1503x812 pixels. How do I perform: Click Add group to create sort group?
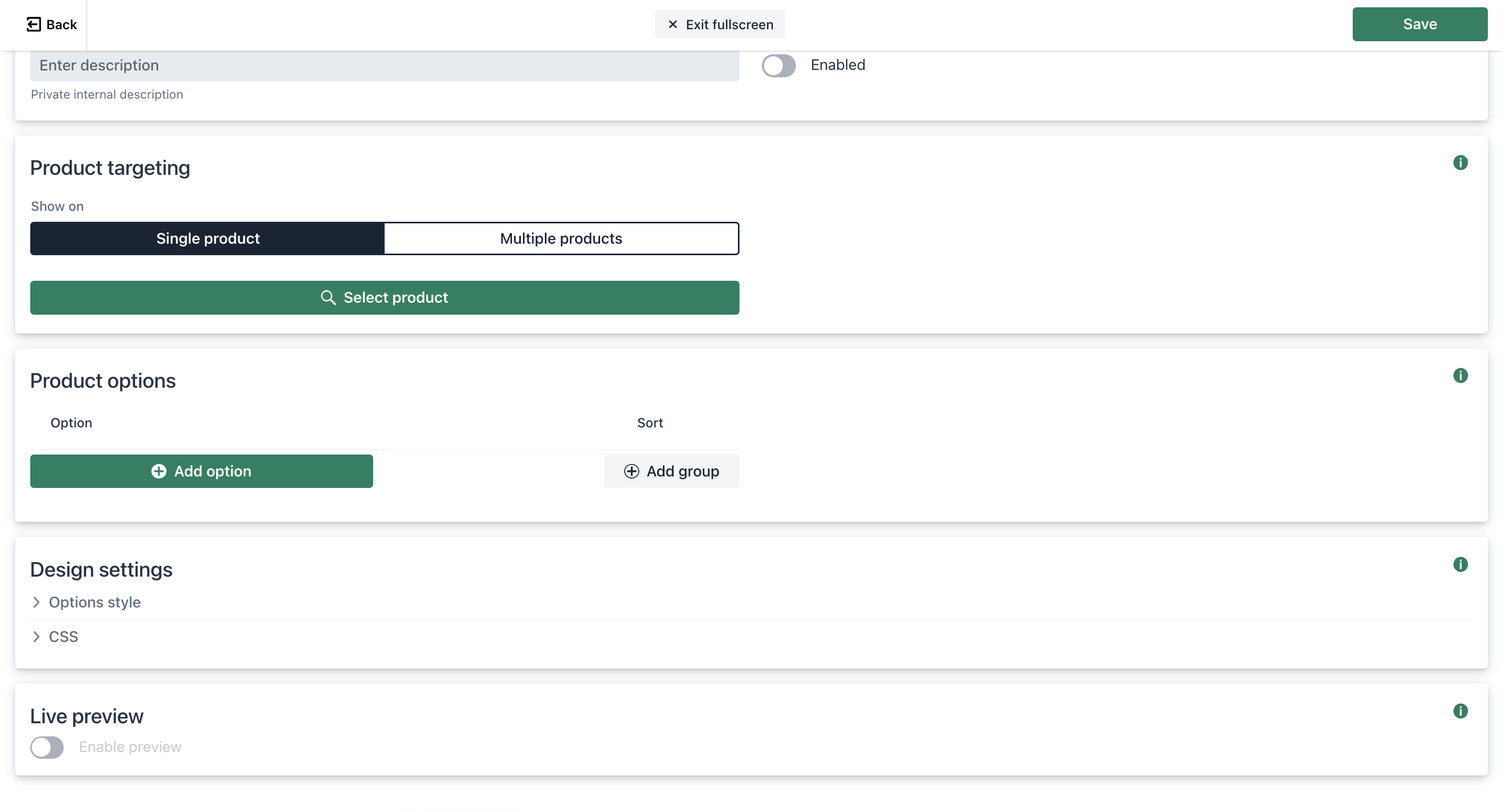(671, 470)
